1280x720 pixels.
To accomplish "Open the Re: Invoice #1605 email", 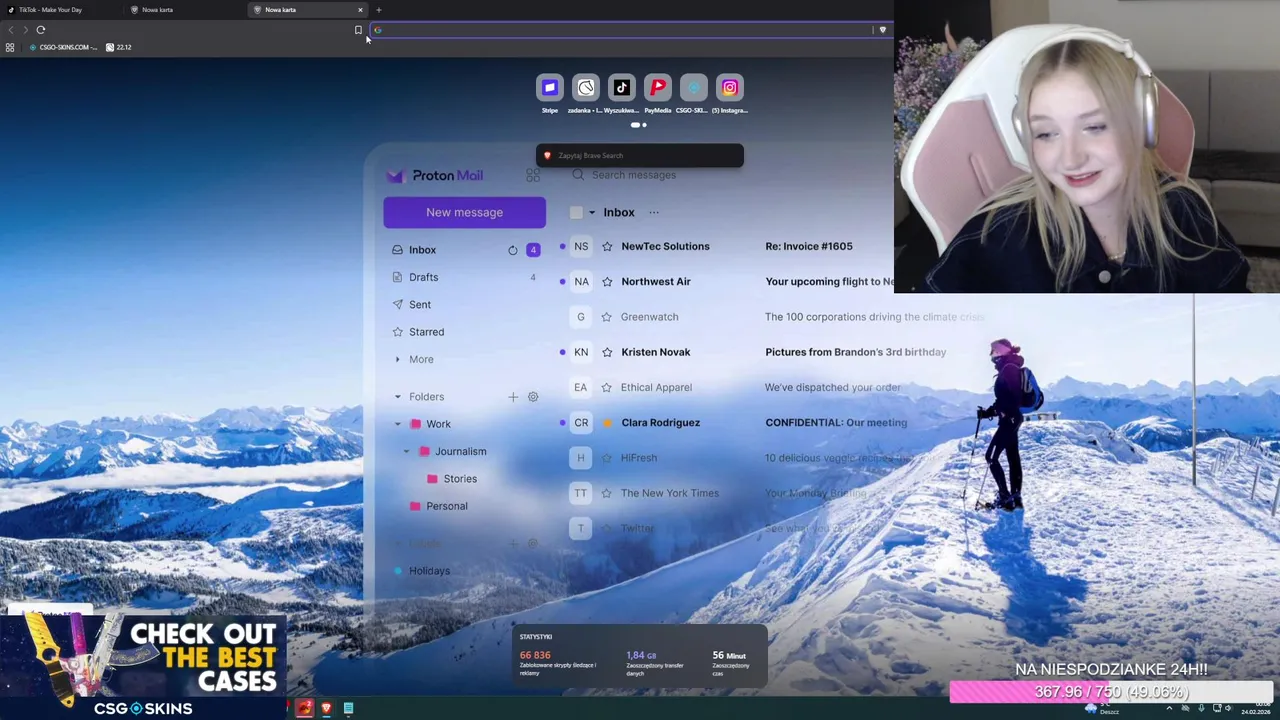I will [809, 246].
